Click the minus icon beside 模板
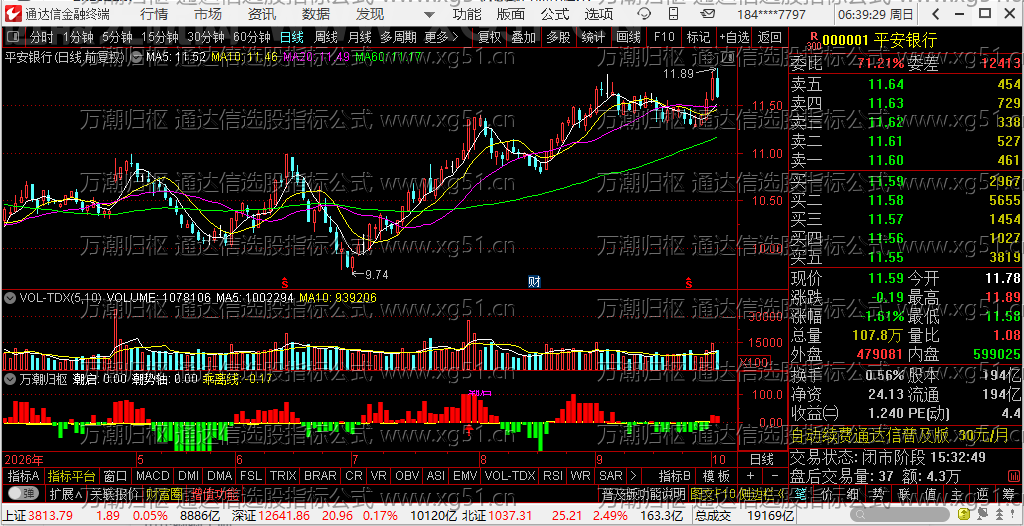This screenshot has height=526, width=1024. (x=775, y=476)
